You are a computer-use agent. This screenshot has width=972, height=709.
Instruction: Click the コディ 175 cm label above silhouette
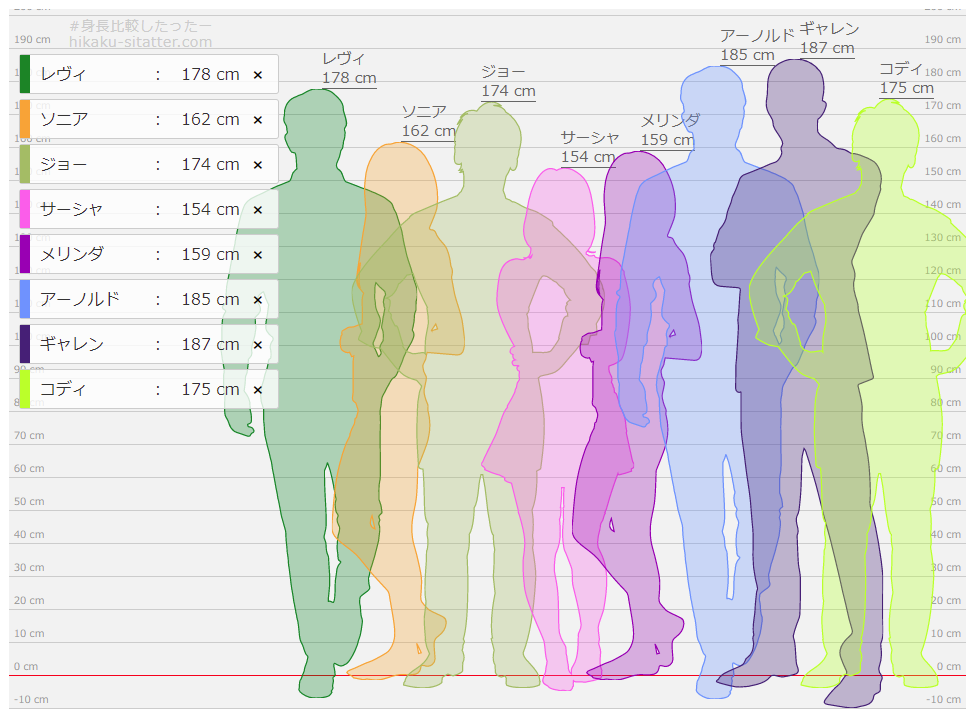coord(906,78)
